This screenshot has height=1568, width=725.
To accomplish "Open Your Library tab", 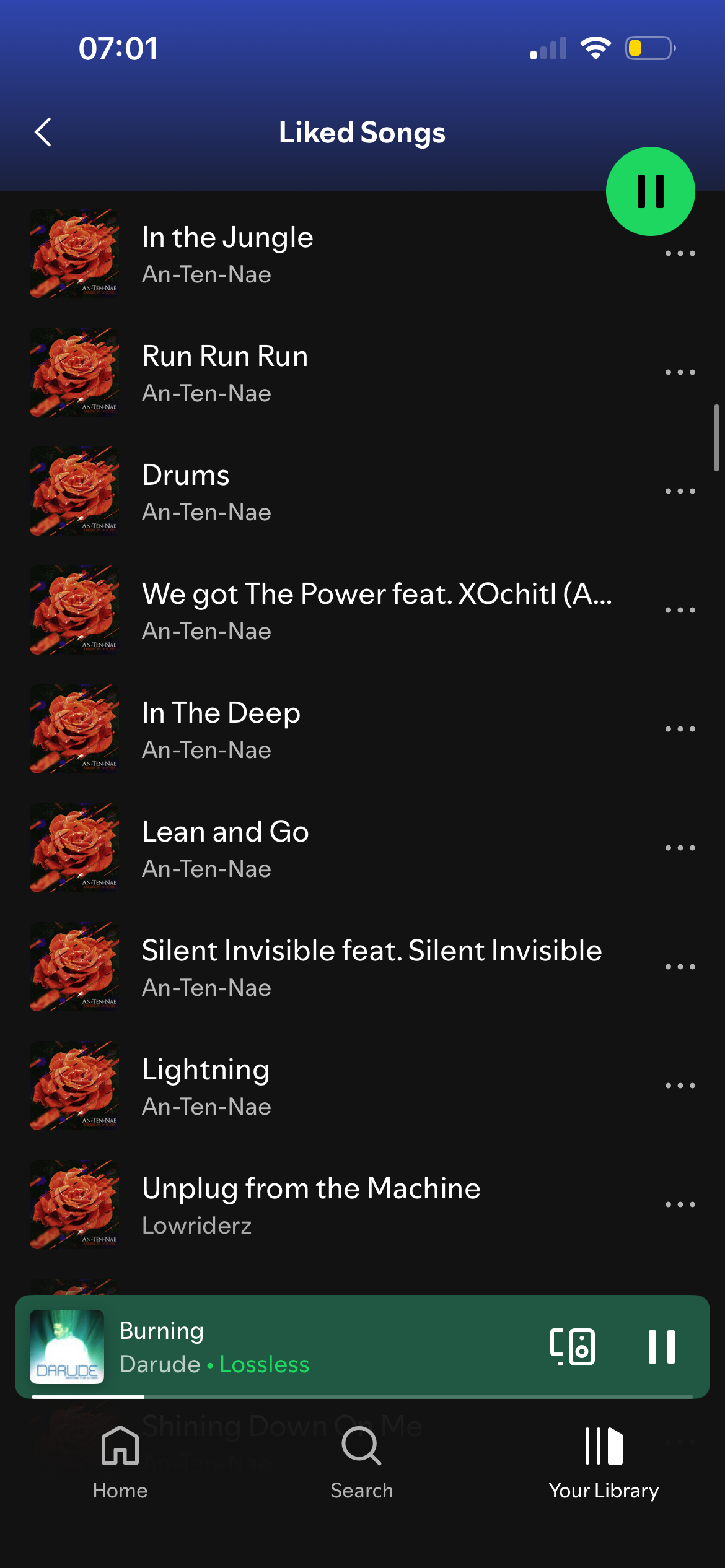I will [604, 1463].
